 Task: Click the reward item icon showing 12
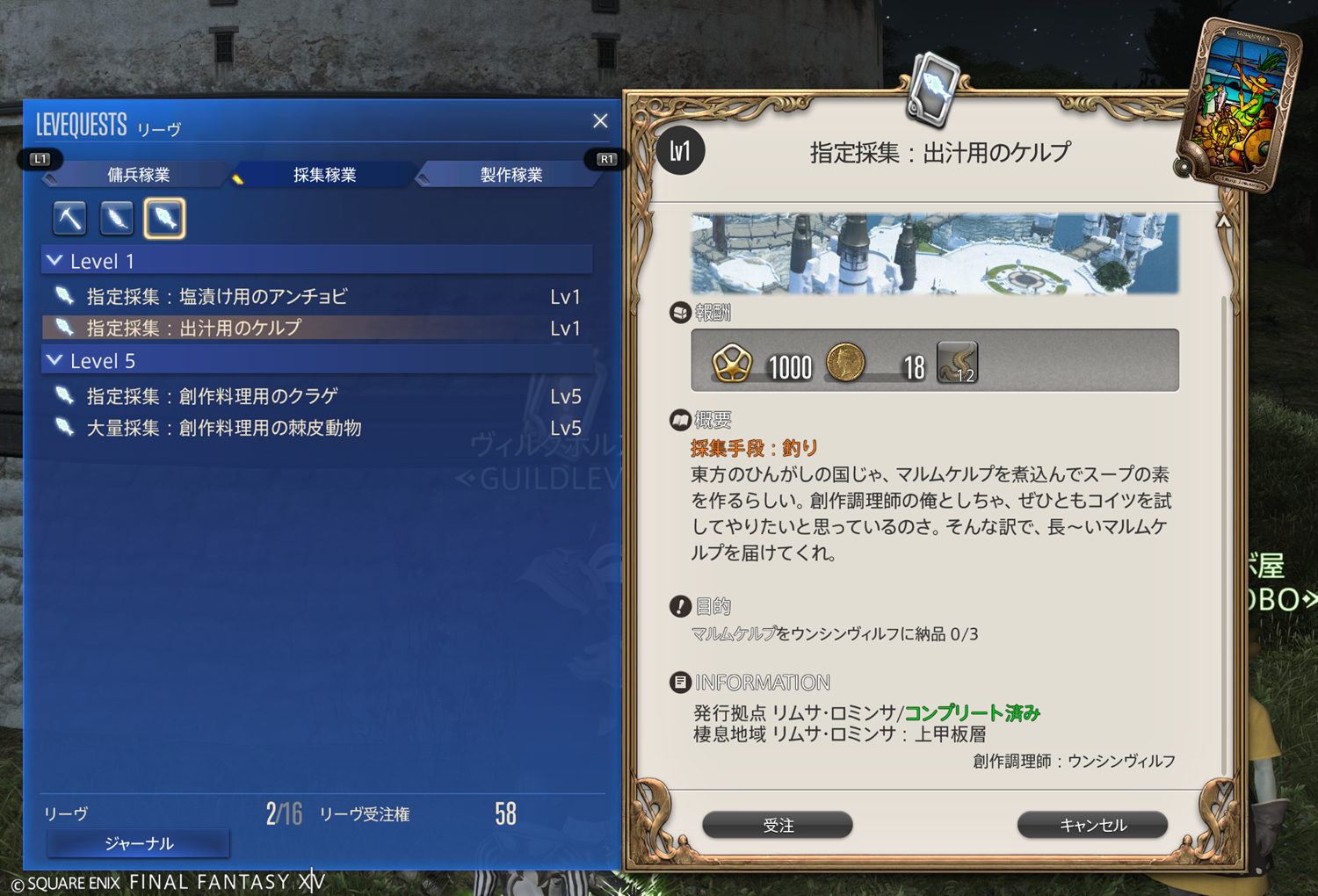pyautogui.click(x=958, y=363)
